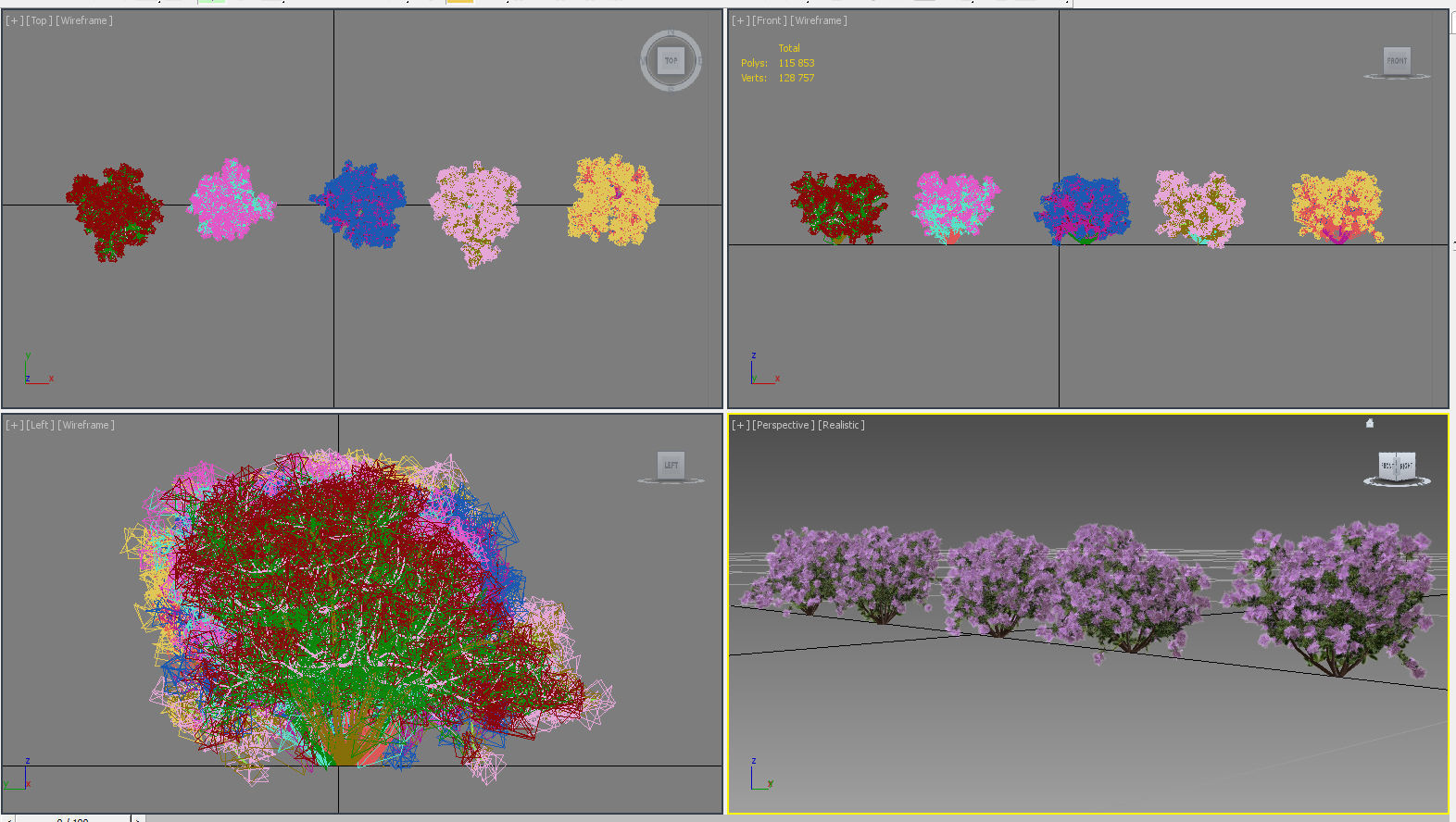Open the [+] menu in Top viewport
The height and width of the screenshot is (822, 1456).
coord(15,20)
